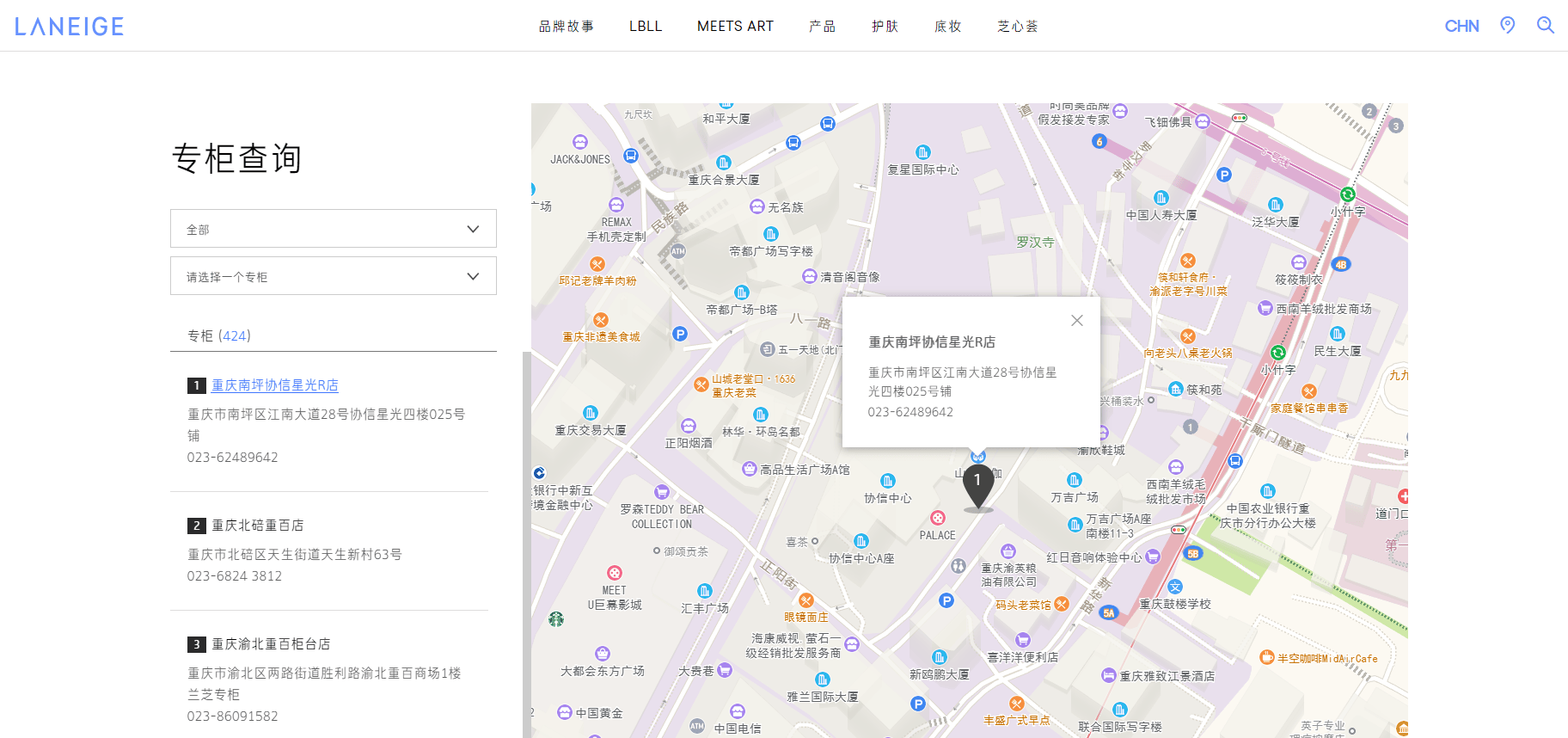Click the 大都会东方广场 shop icon
This screenshot has width=1568, height=738.
click(x=603, y=654)
